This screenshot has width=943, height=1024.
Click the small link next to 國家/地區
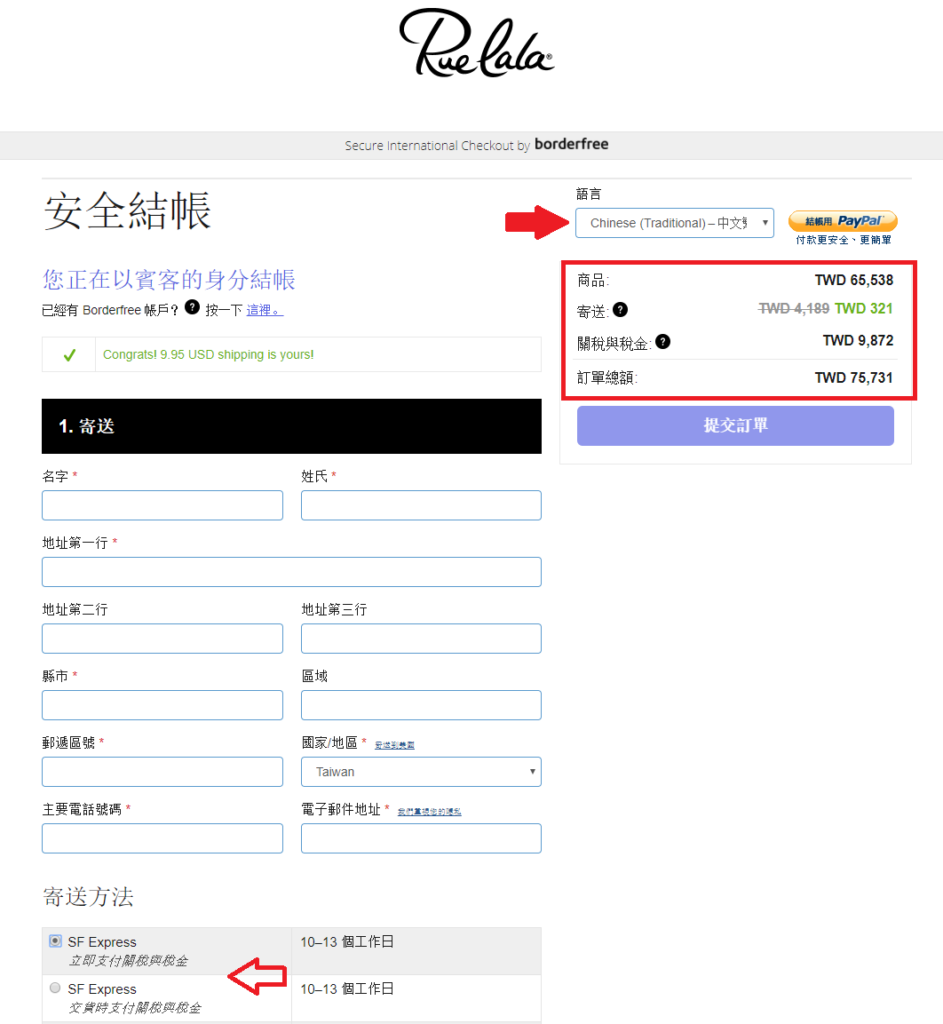pos(394,745)
